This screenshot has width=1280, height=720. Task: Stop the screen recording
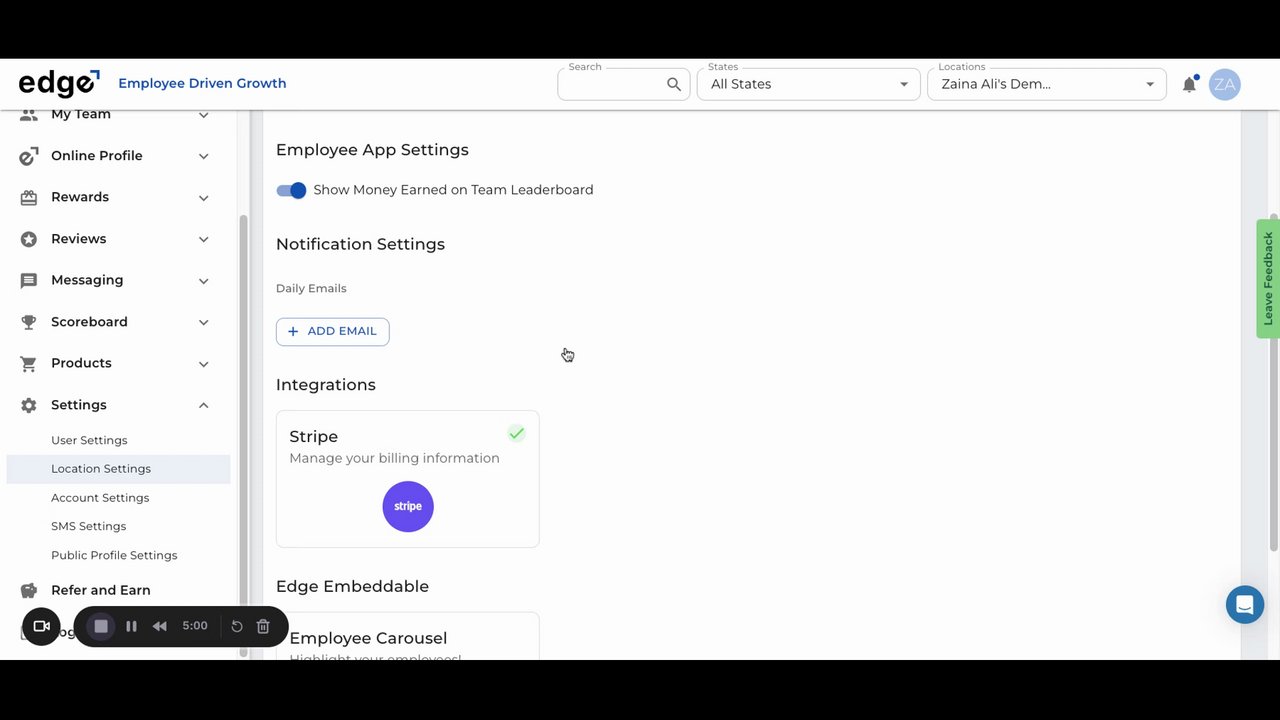[101, 626]
